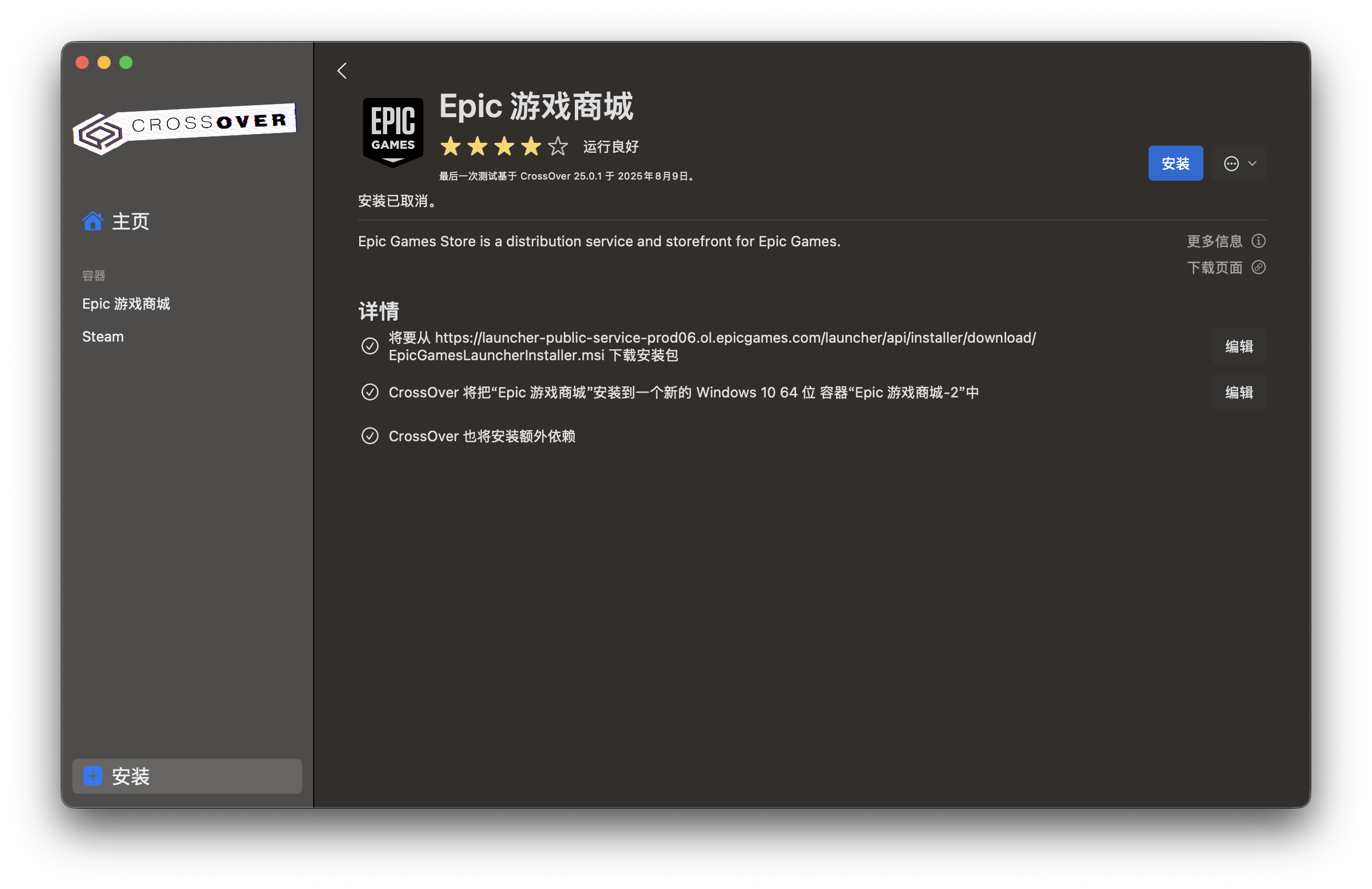Click the 容器 sidebar section label
1372x889 pixels.
pyautogui.click(x=94, y=275)
